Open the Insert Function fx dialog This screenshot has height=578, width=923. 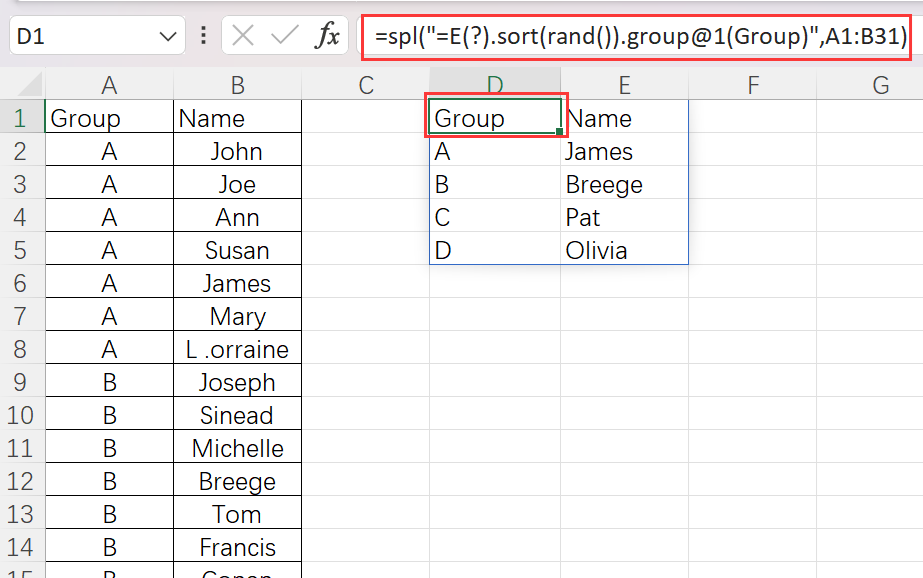point(328,37)
